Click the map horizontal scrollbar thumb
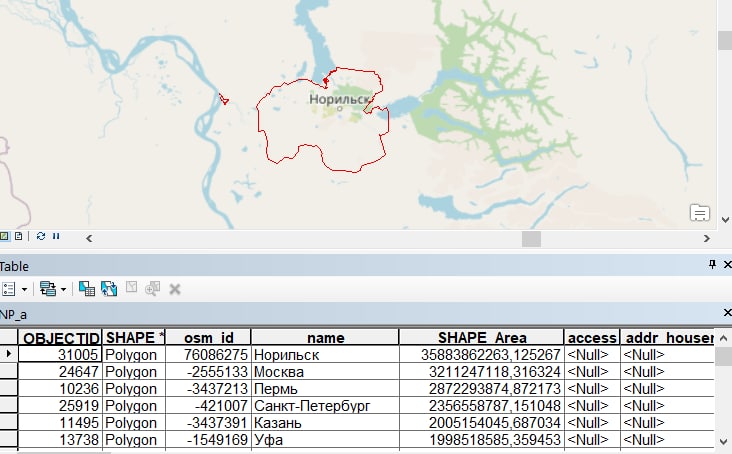This screenshot has width=732, height=454. pos(531,239)
